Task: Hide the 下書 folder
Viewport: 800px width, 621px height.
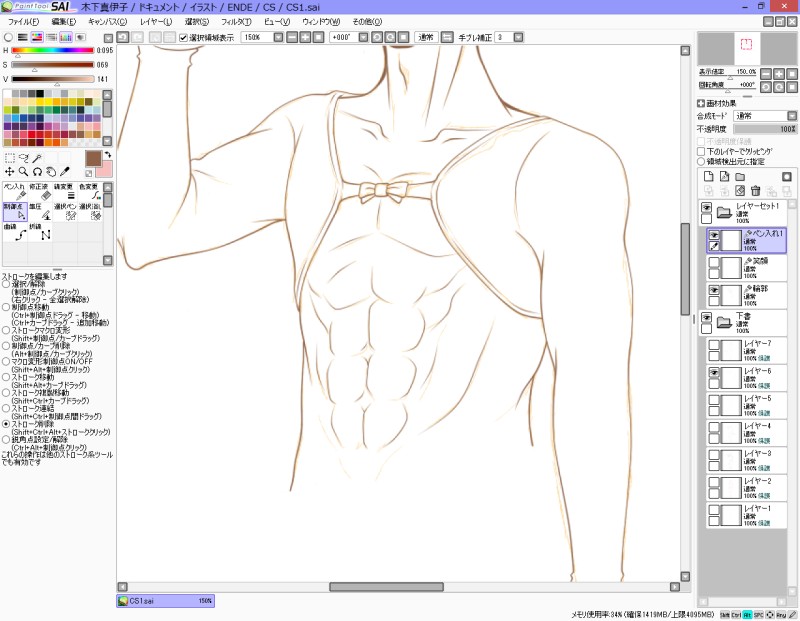Action: click(x=706, y=317)
